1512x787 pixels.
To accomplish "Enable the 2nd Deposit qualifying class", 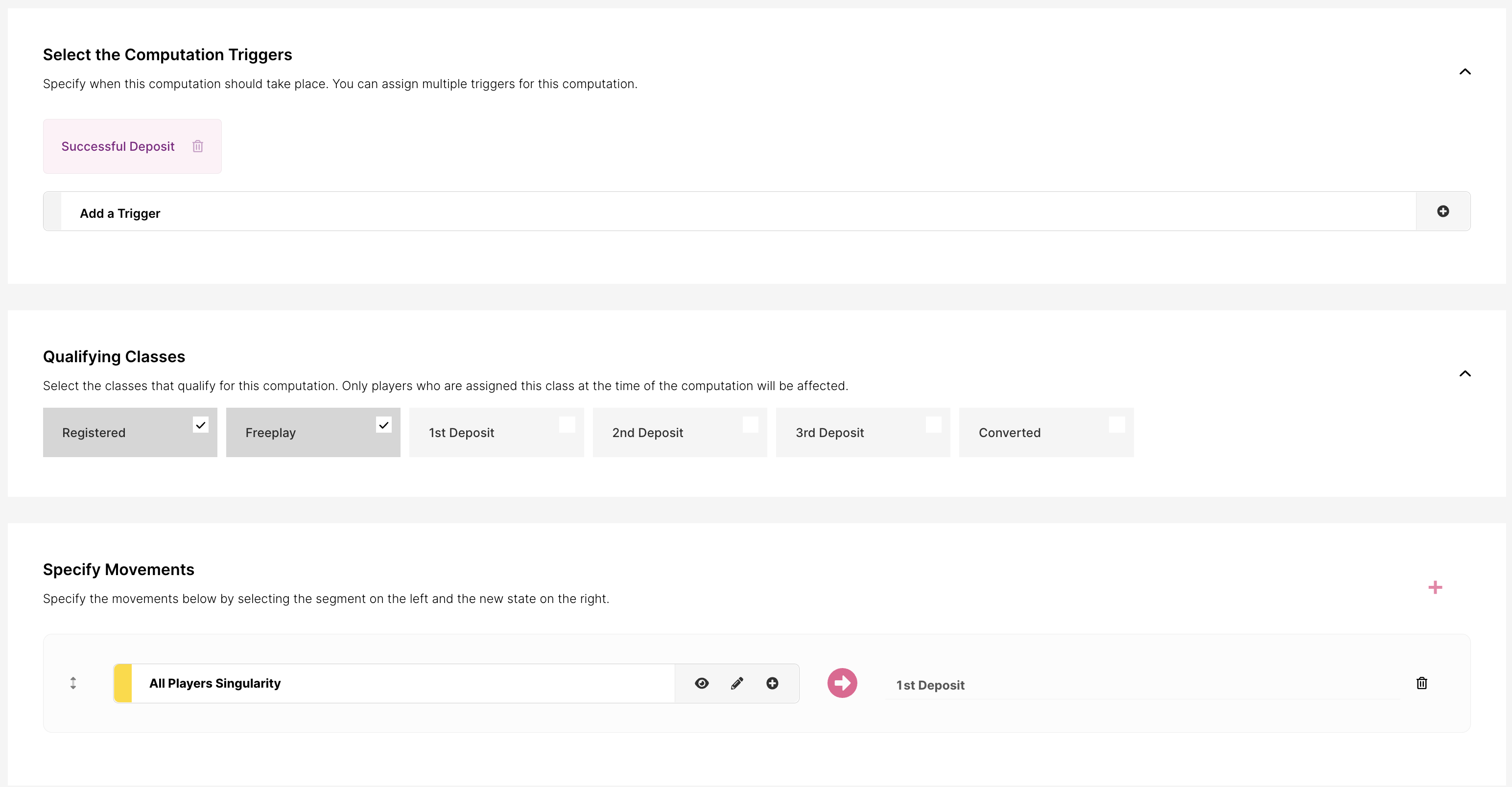I will point(750,425).
